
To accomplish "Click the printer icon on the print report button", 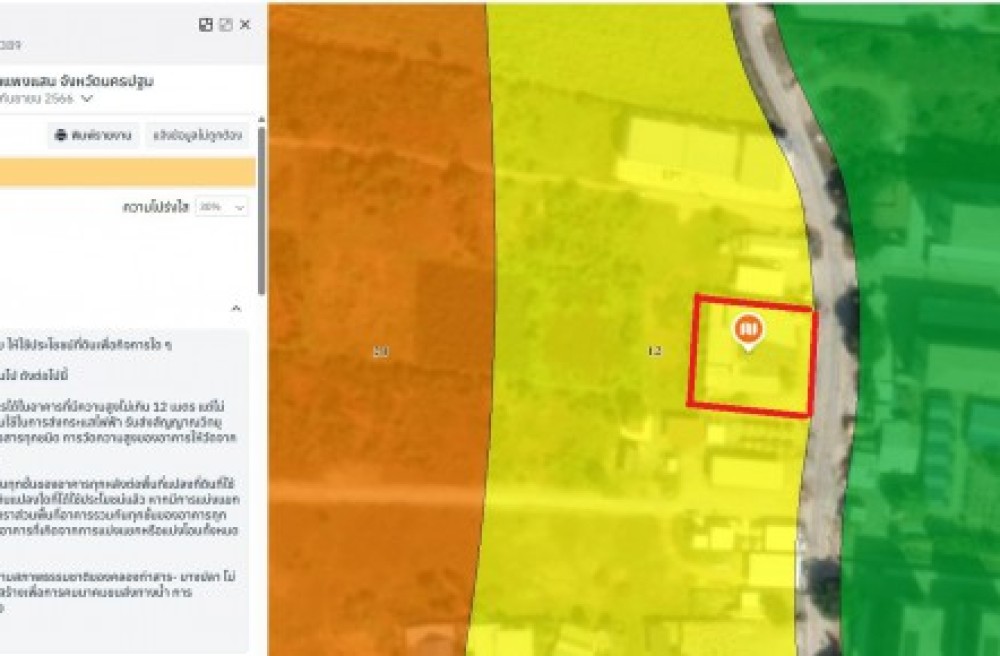I will click(x=61, y=135).
